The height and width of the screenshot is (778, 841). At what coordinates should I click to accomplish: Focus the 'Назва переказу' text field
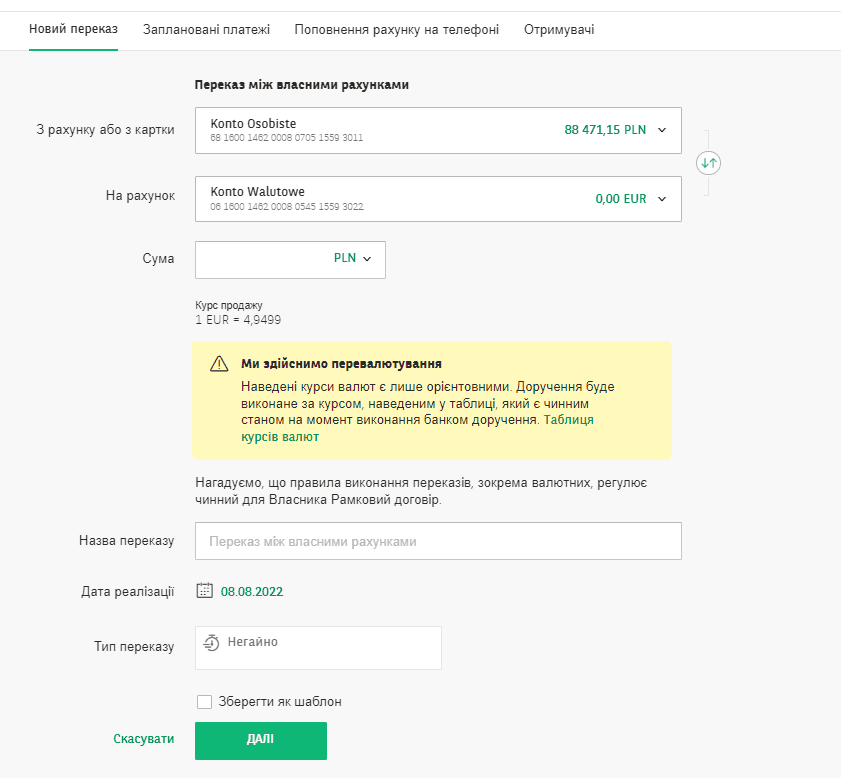click(x=438, y=541)
